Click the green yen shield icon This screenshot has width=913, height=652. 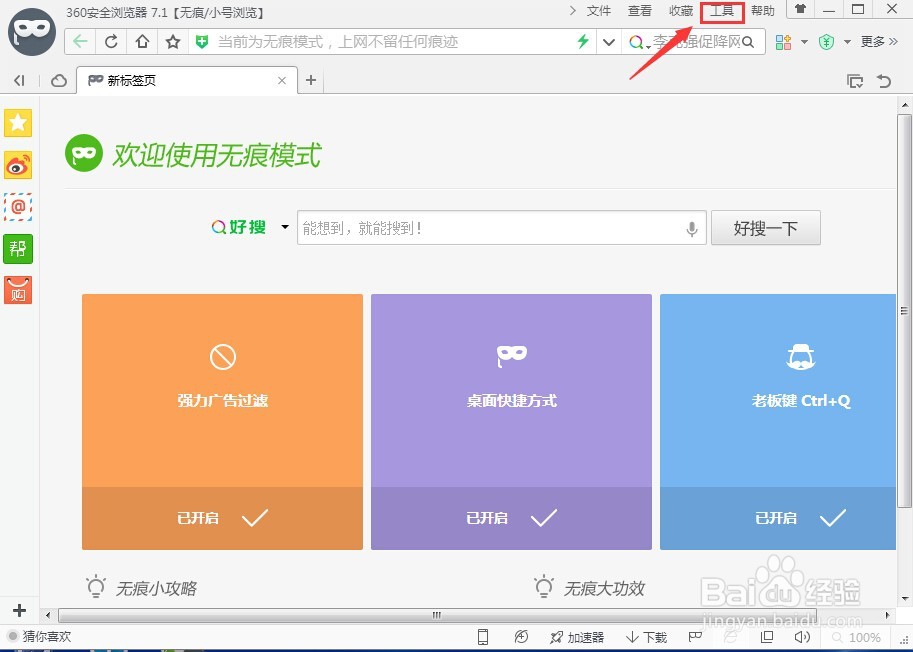tap(826, 42)
